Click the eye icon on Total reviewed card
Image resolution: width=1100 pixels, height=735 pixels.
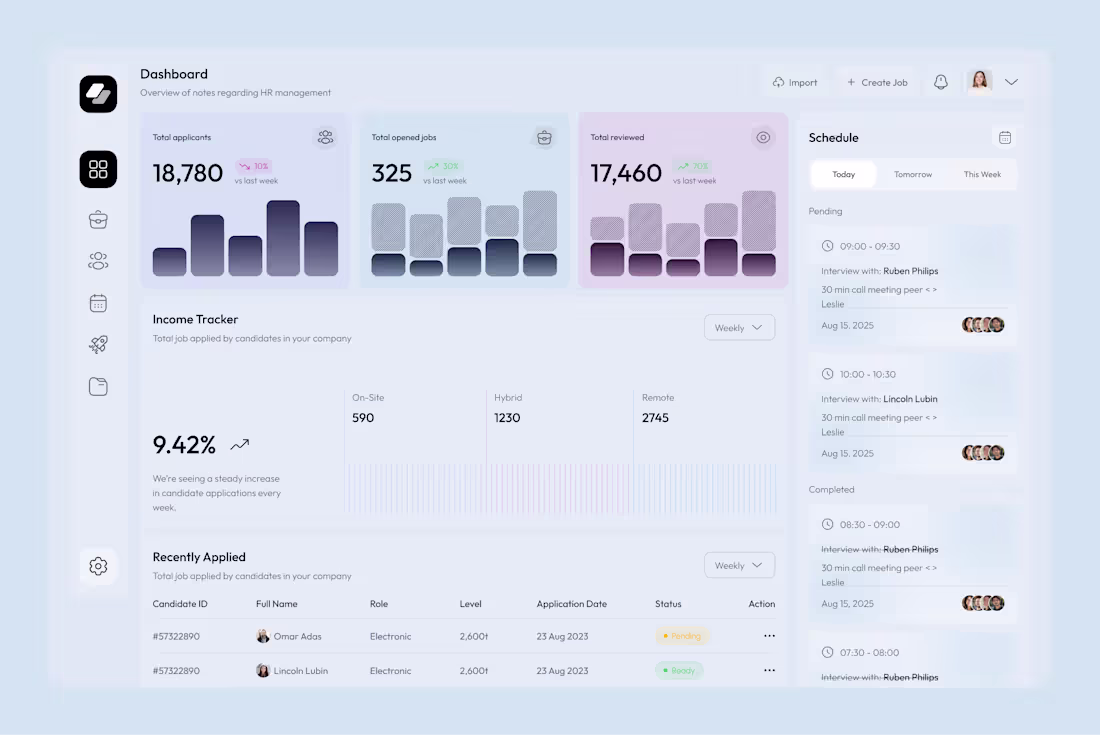click(x=763, y=137)
